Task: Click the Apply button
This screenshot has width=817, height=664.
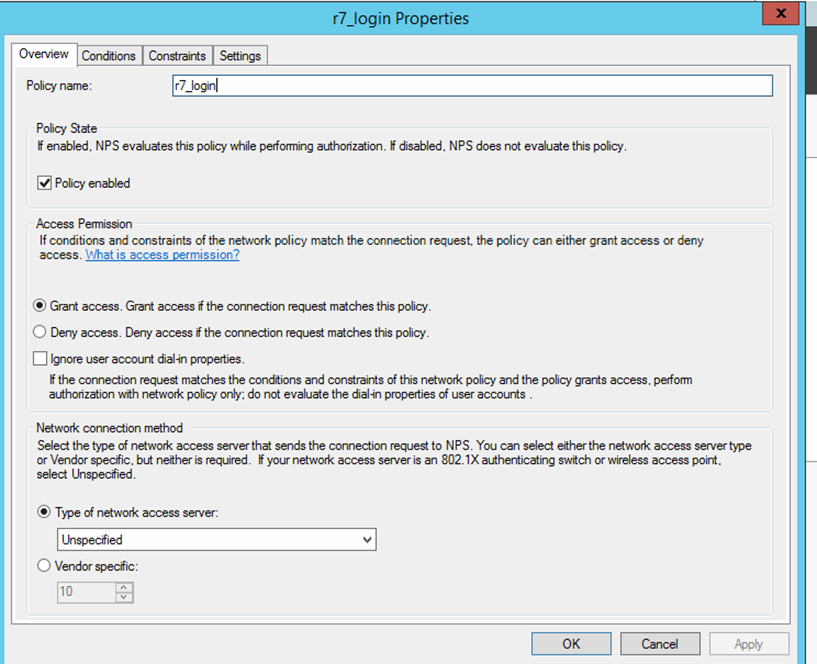Action: coord(748,644)
